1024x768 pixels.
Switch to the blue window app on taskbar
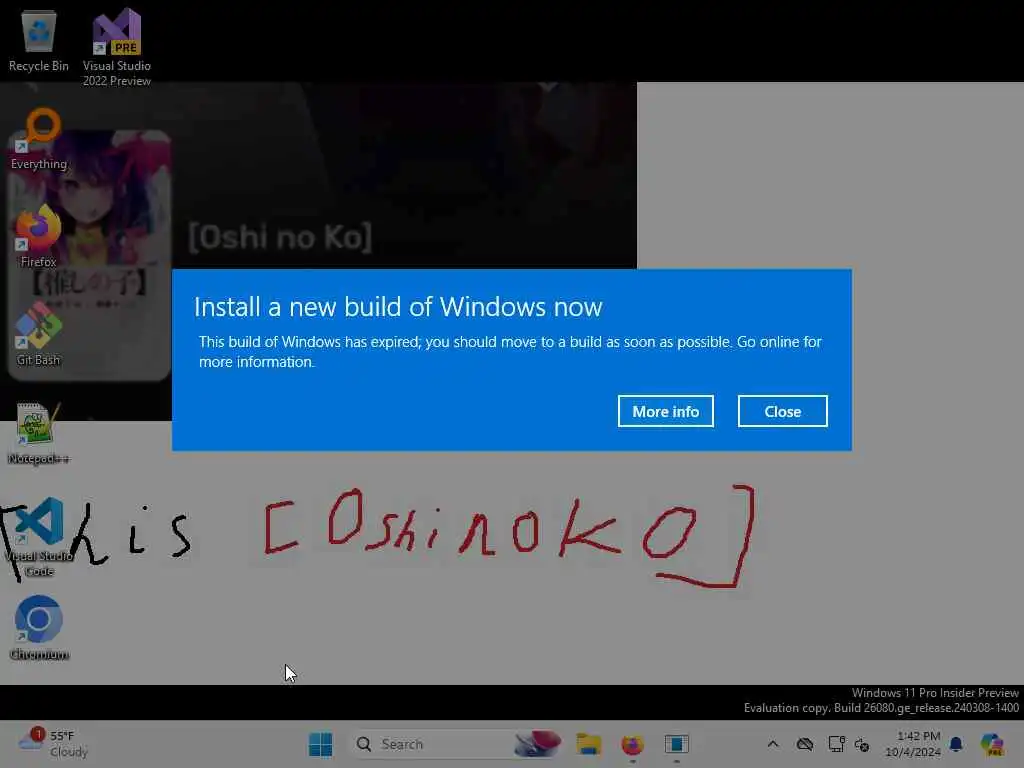tap(677, 744)
